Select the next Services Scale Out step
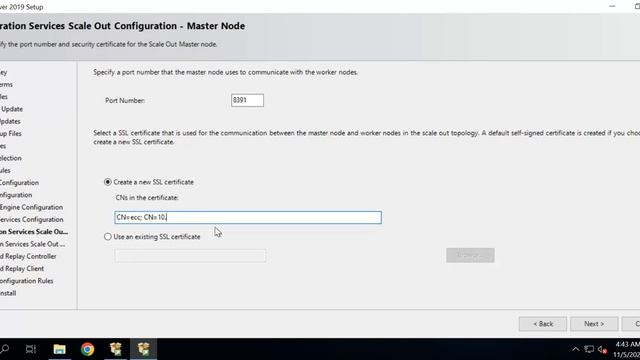 [32, 244]
